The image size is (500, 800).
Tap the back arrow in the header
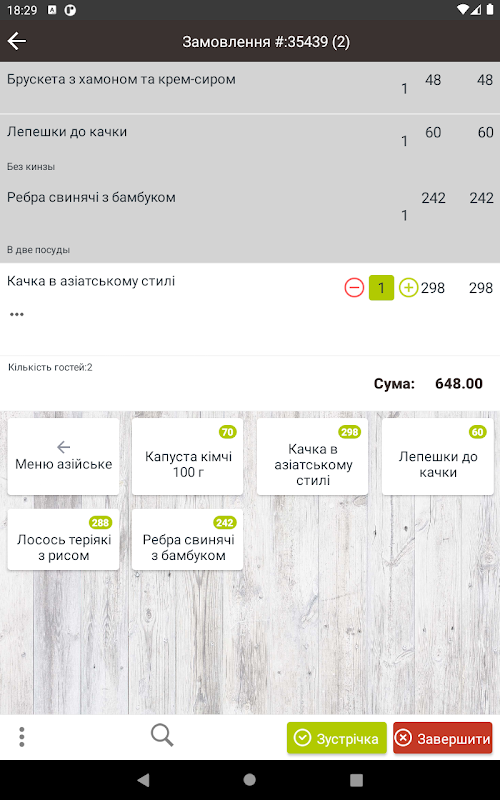[x=17, y=41]
